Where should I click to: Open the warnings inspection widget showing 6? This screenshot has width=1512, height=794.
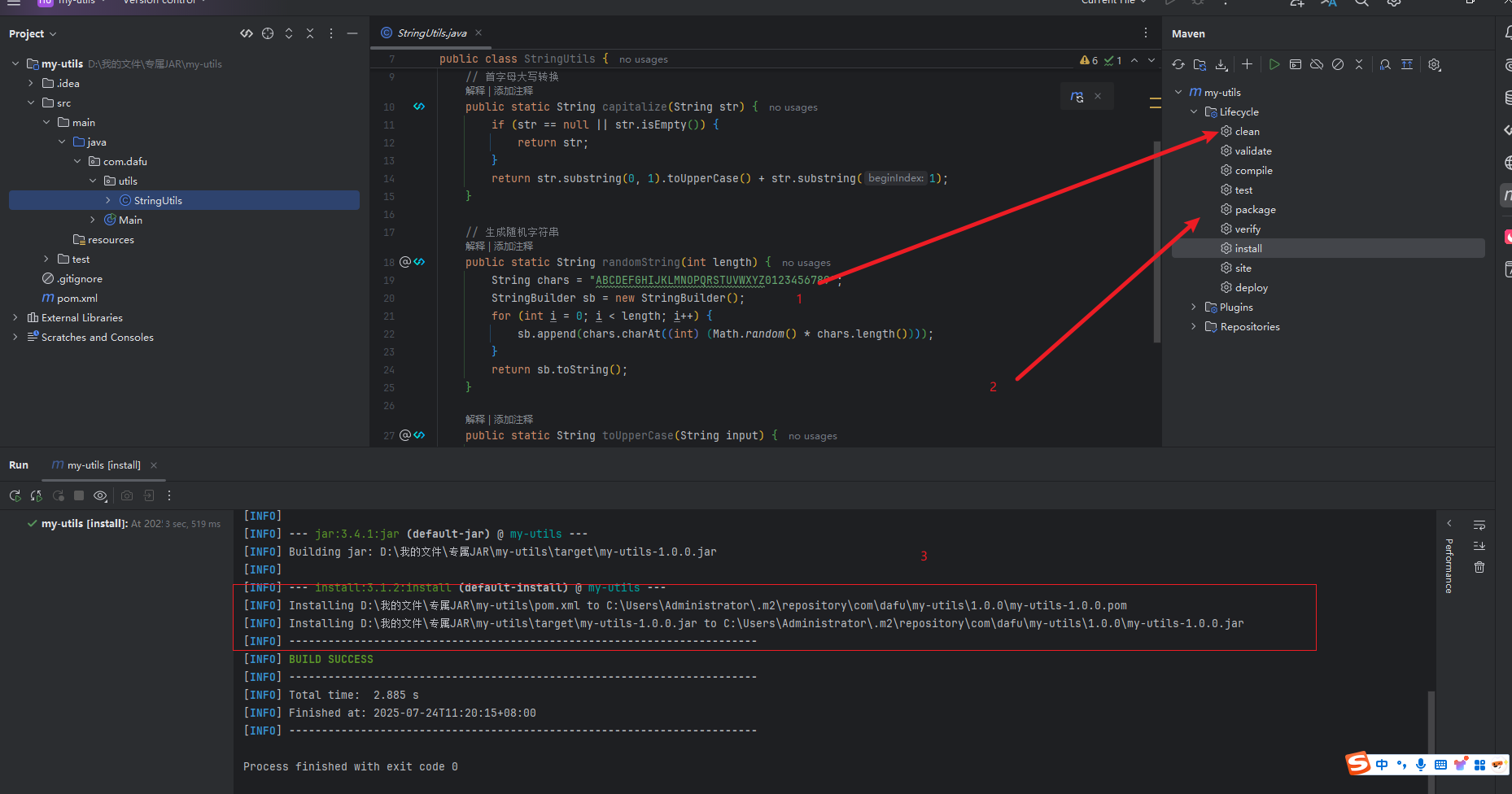pyautogui.click(x=1089, y=60)
